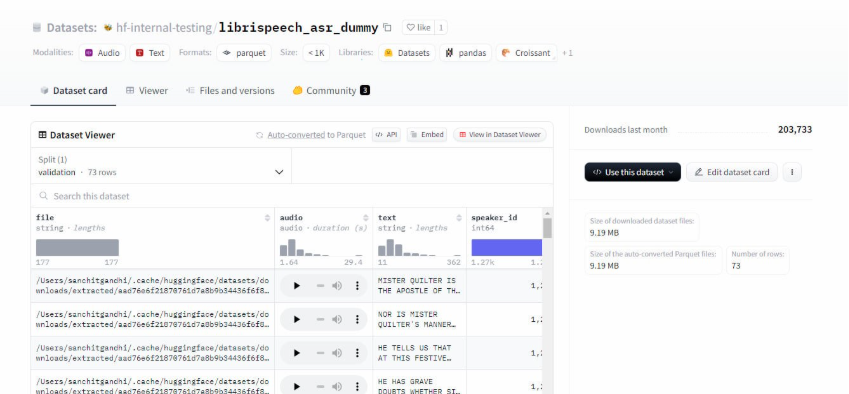Image resolution: width=849 pixels, height=394 pixels.
Task: Open the Files and versions tab
Action: point(230,90)
